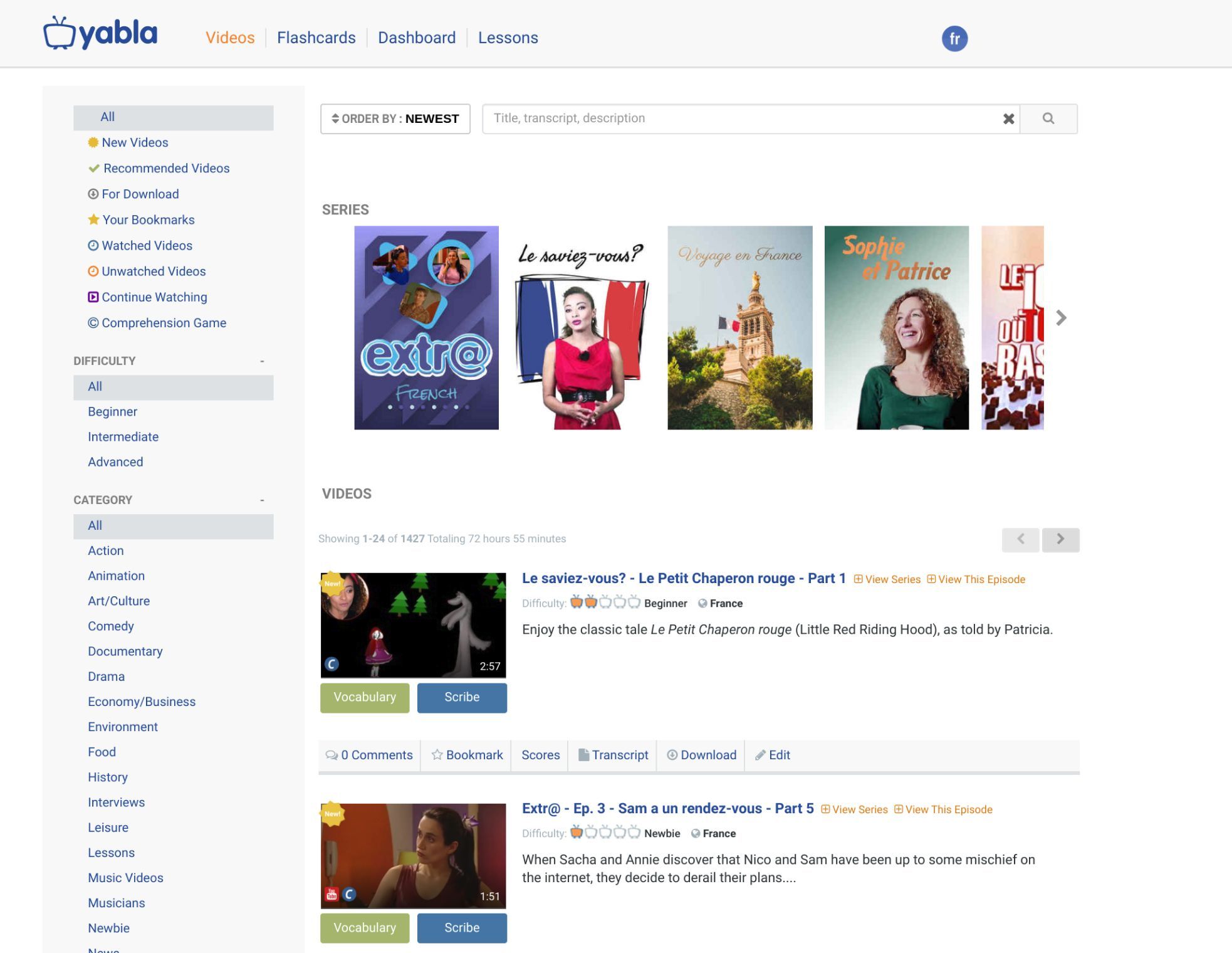The height and width of the screenshot is (953, 1232).
Task: Click the Sophie et Patrice series poster
Action: (896, 327)
